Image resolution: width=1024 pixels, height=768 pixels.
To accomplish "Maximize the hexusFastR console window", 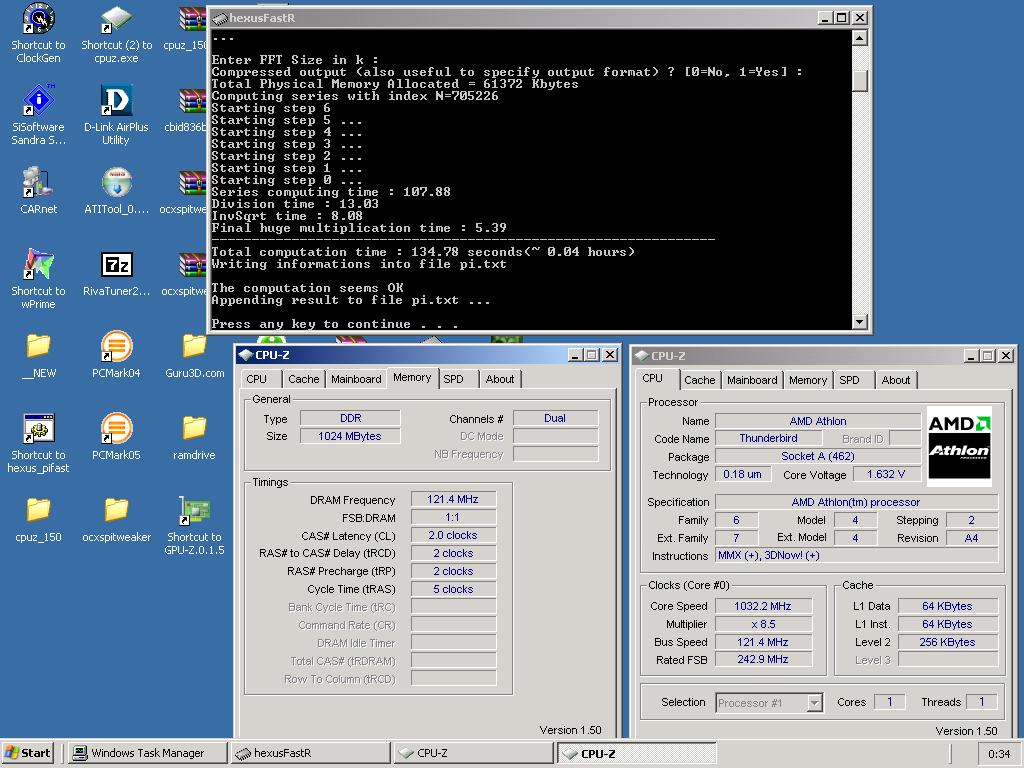I will point(842,18).
